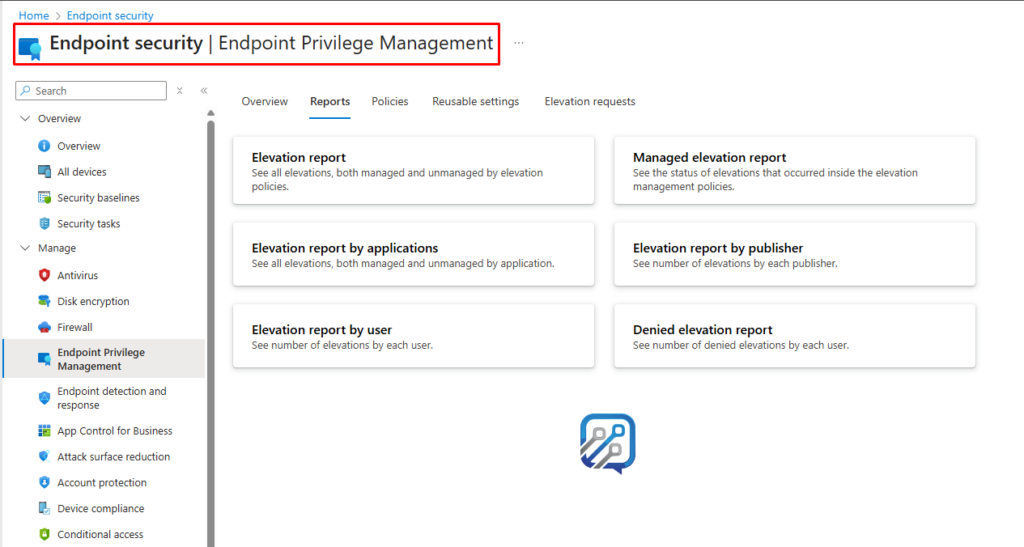1024x547 pixels.
Task: Collapse the Manage section chevron
Action: point(25,248)
